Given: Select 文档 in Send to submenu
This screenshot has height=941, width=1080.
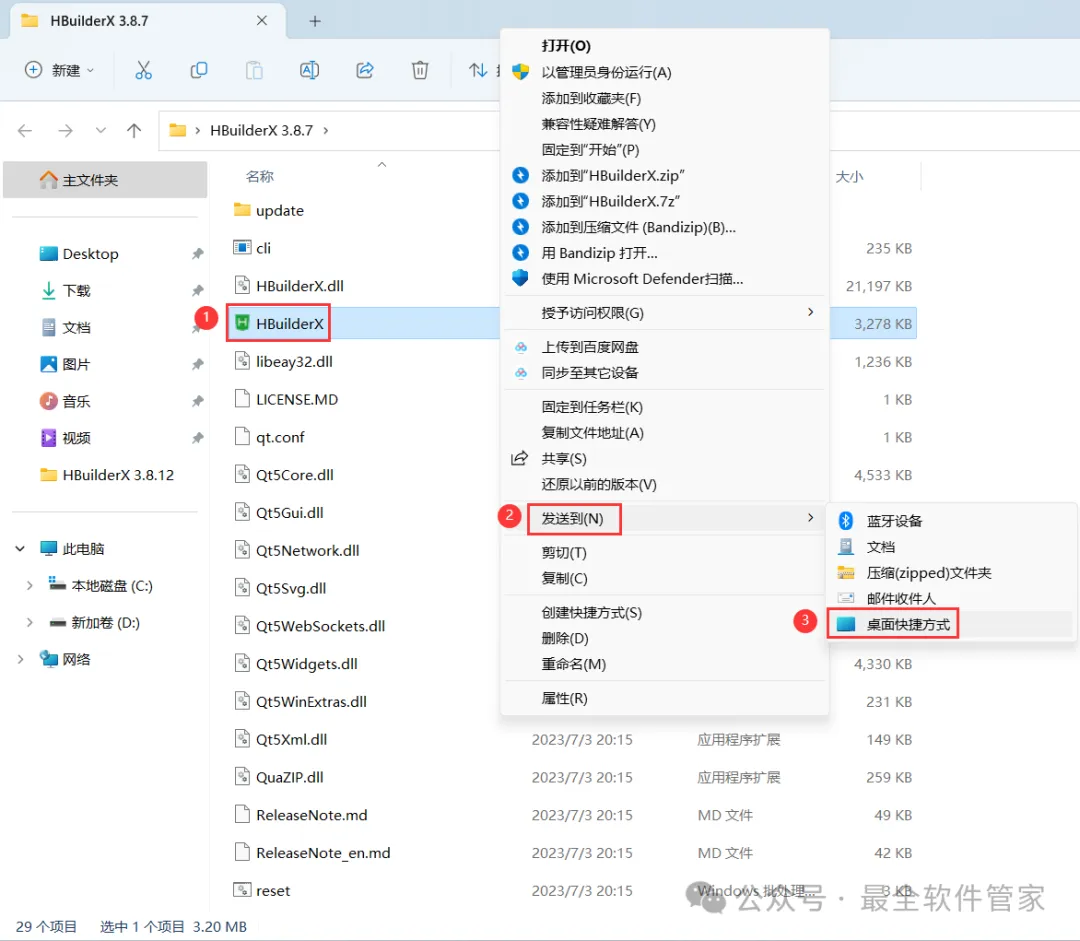Looking at the screenshot, I should pyautogui.click(x=880, y=547).
